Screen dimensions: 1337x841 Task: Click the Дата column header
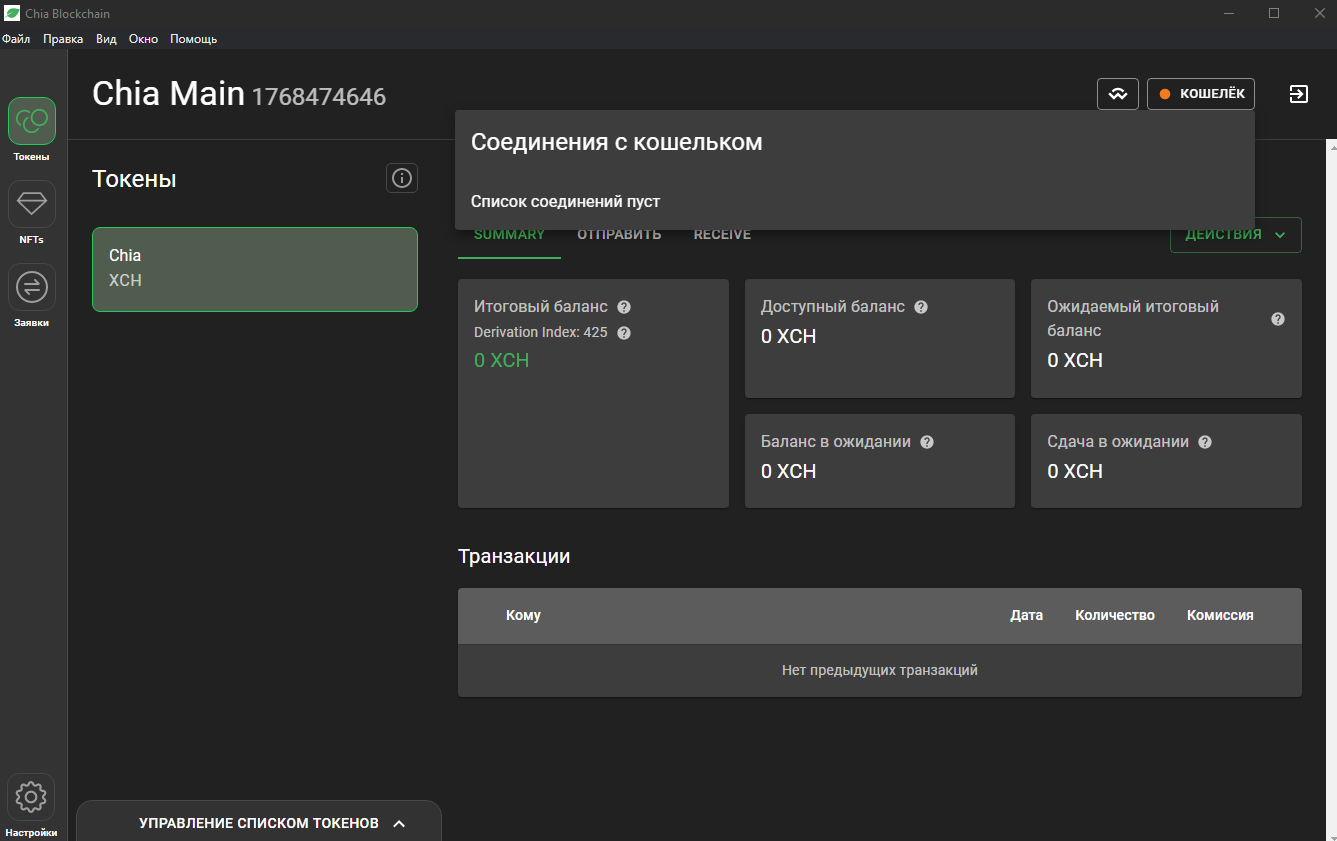pyautogui.click(x=1026, y=615)
